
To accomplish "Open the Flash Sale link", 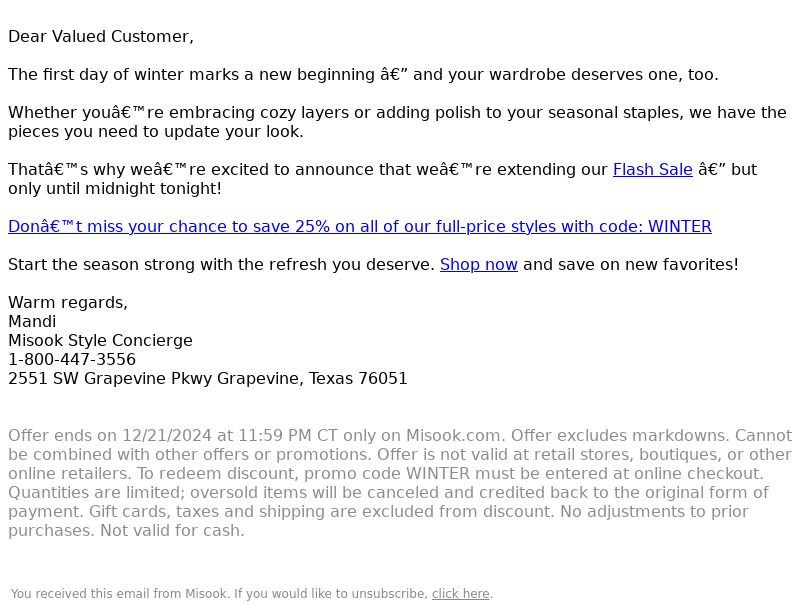I will [x=653, y=169].
